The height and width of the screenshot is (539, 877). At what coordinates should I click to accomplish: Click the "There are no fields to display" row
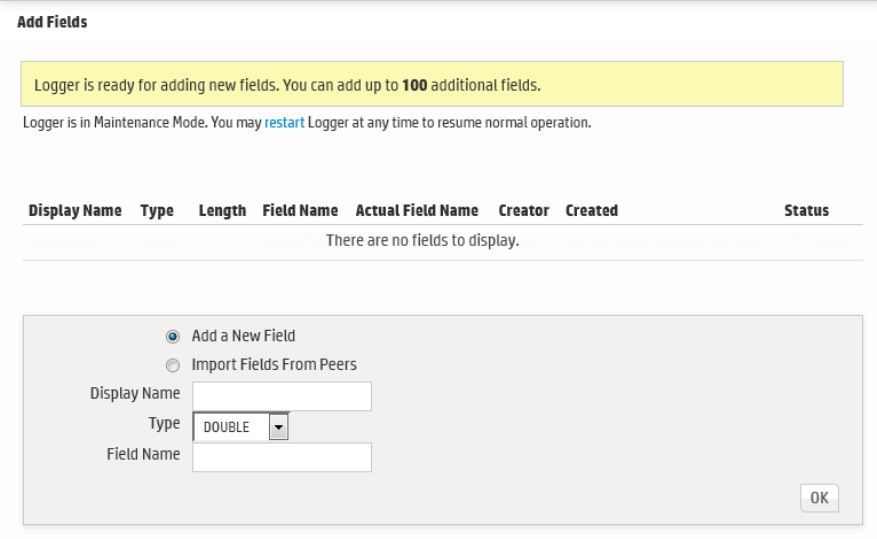[x=422, y=241]
